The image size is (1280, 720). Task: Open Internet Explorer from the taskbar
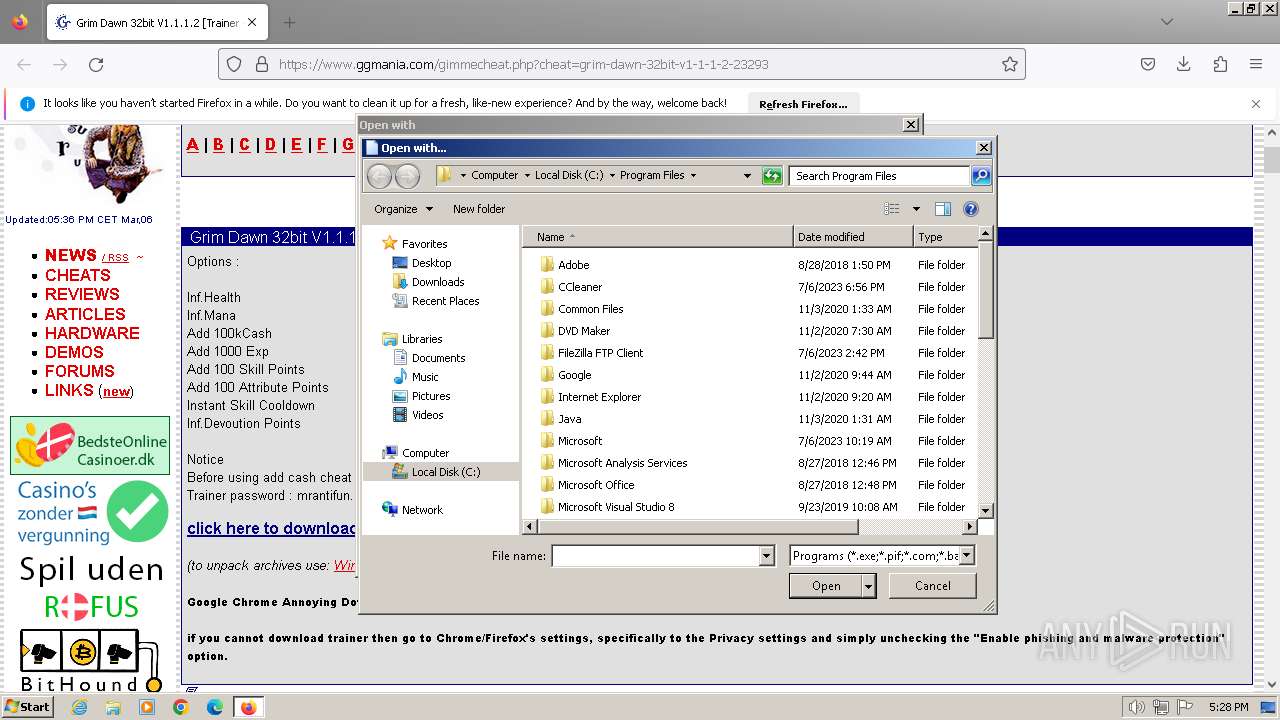click(x=79, y=707)
